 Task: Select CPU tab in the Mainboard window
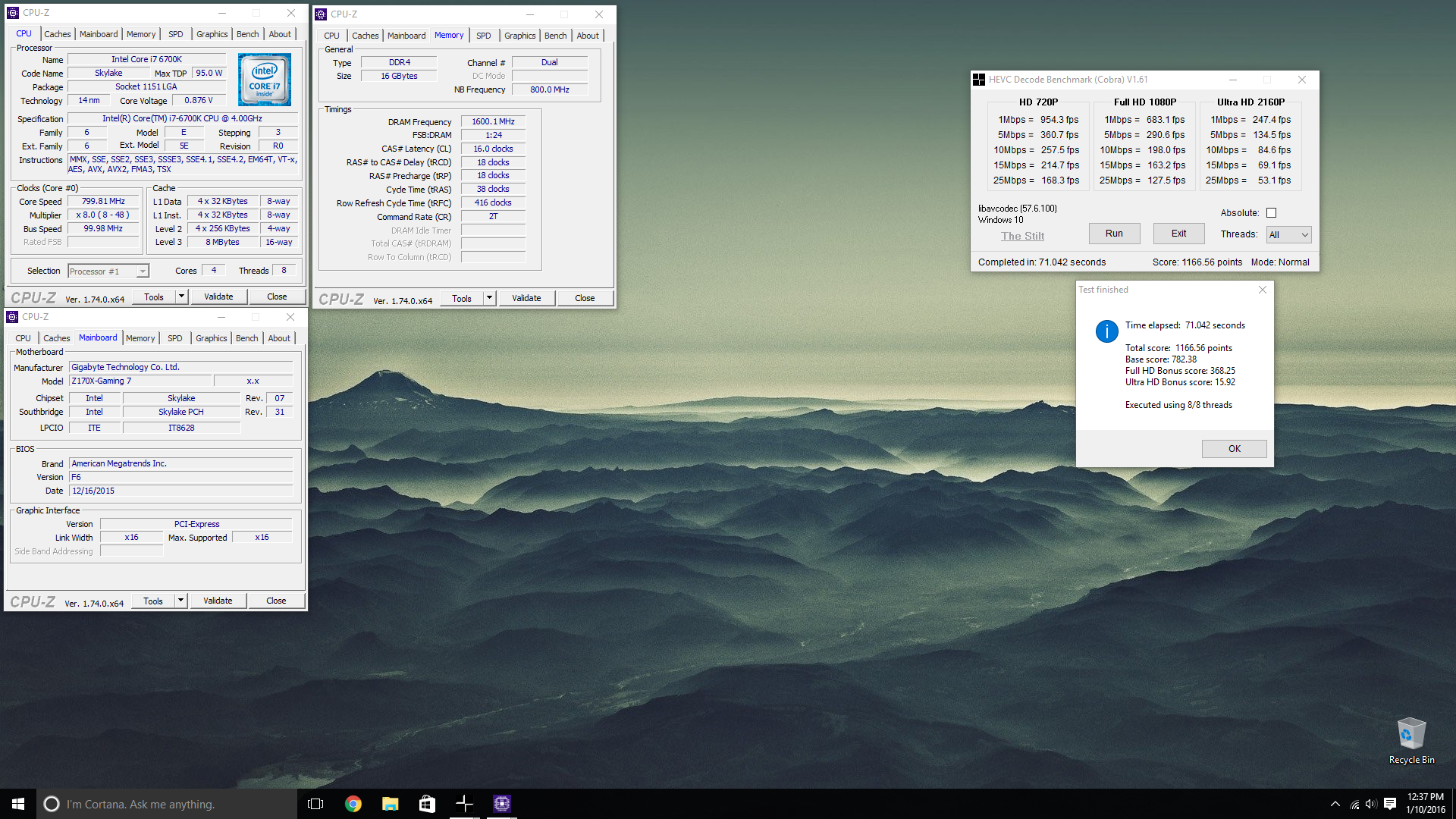pos(23,338)
